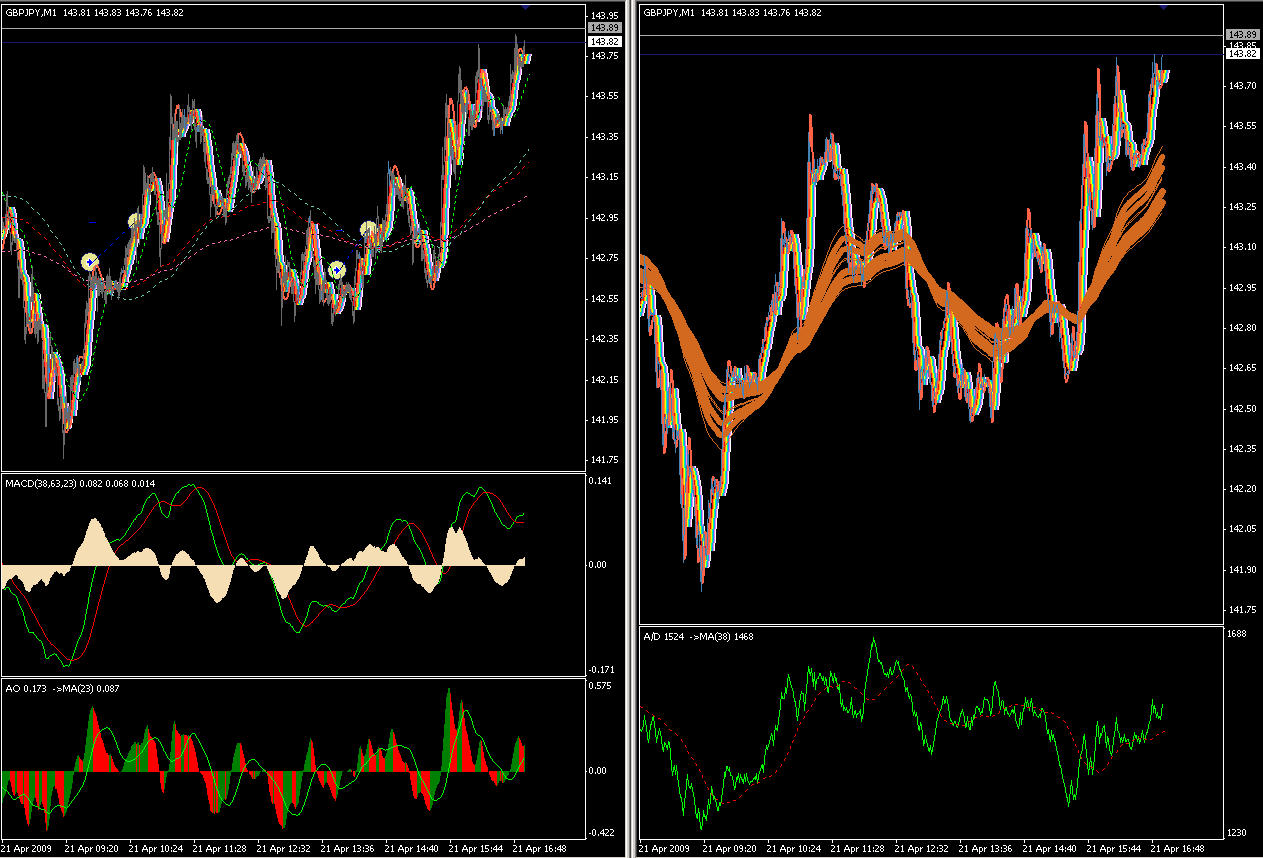
Task: Click 21 Apr 09:20 time label on right chart
Action: coord(730,848)
